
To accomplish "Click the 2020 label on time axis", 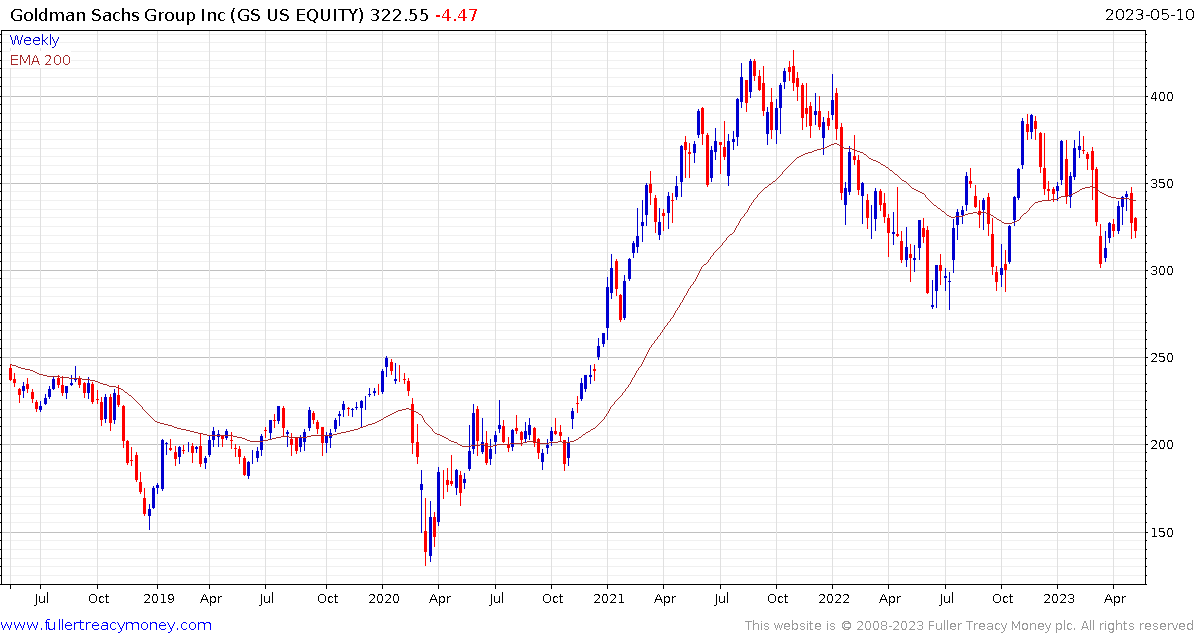I will [x=383, y=600].
